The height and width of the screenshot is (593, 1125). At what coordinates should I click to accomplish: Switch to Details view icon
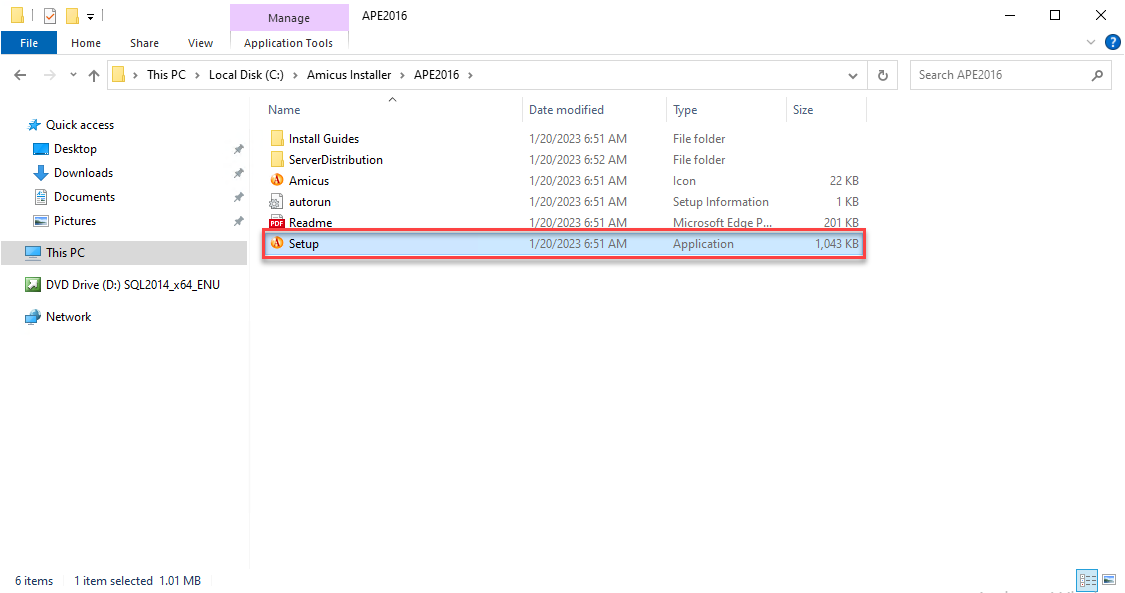click(1087, 580)
